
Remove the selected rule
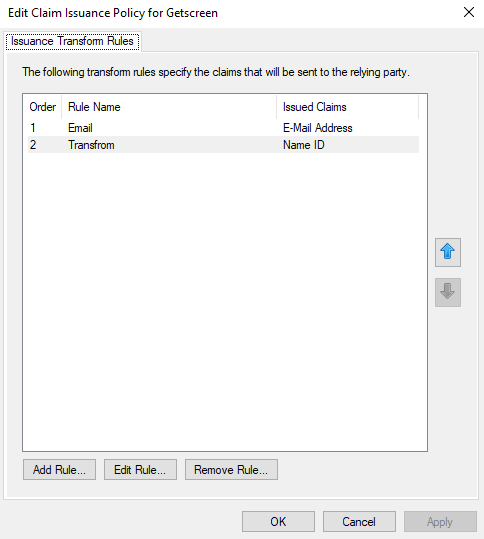tap(231, 470)
